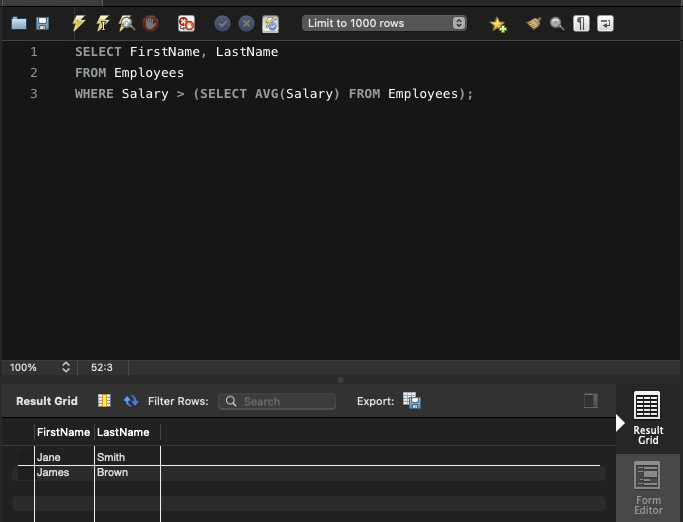Viewport: 683px width, 522px height.
Task: Rollback the current transaction
Action: 246,23
